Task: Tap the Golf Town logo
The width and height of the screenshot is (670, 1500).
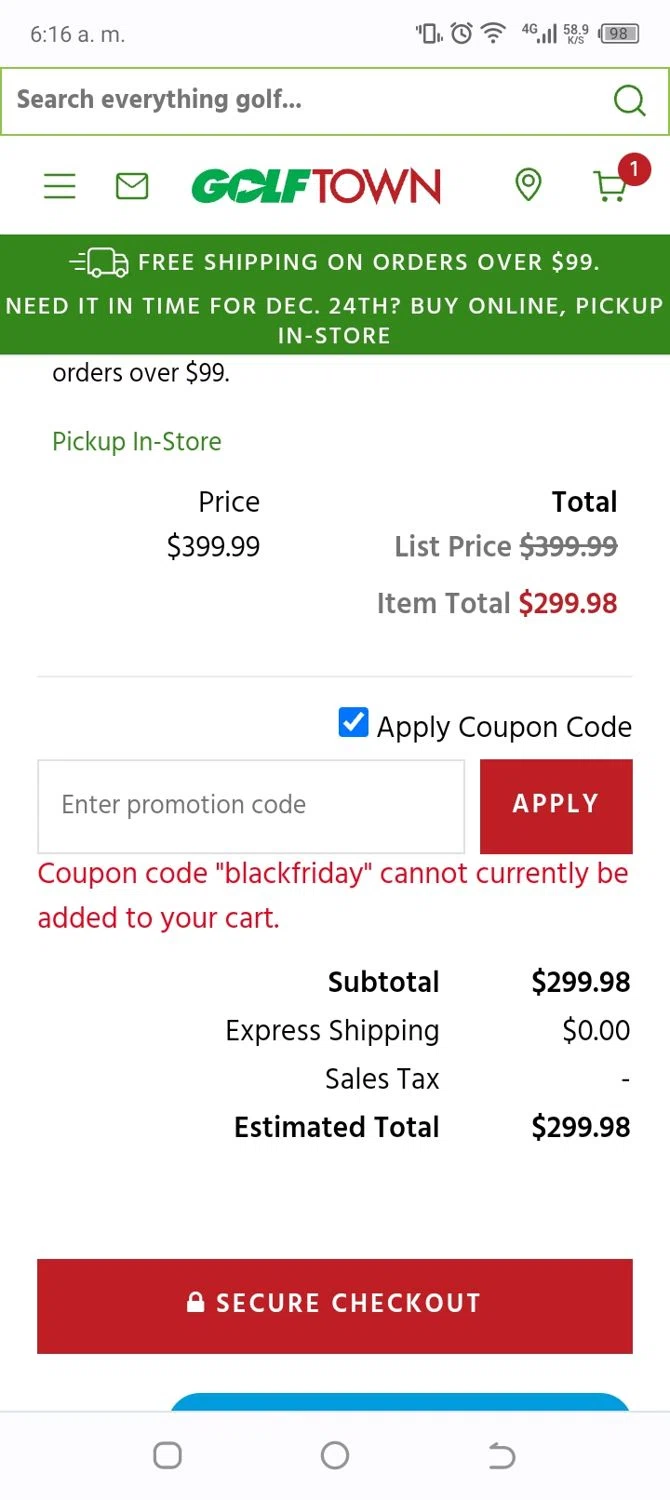Action: (x=316, y=186)
